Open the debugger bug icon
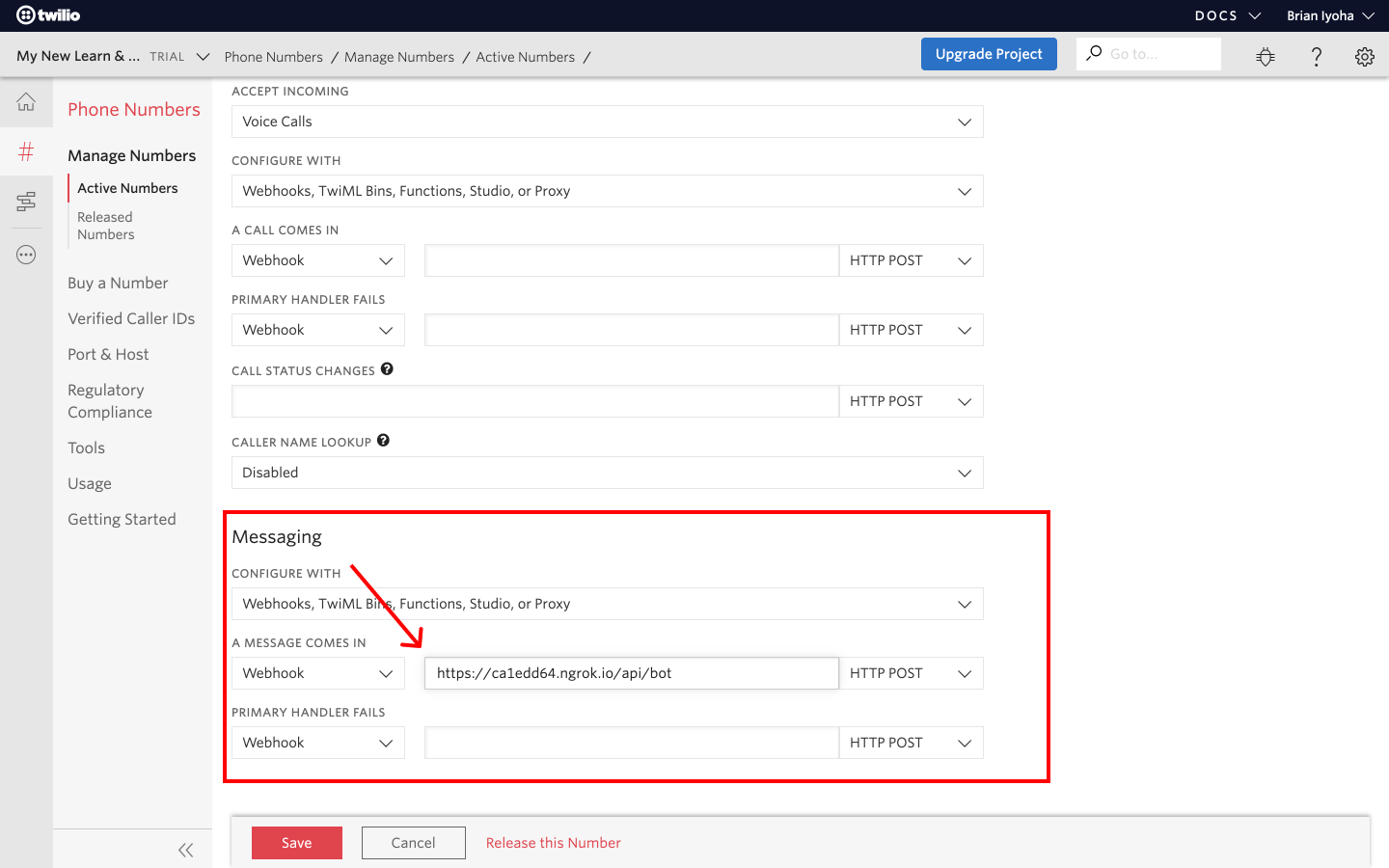This screenshot has height=868, width=1389. [1266, 57]
